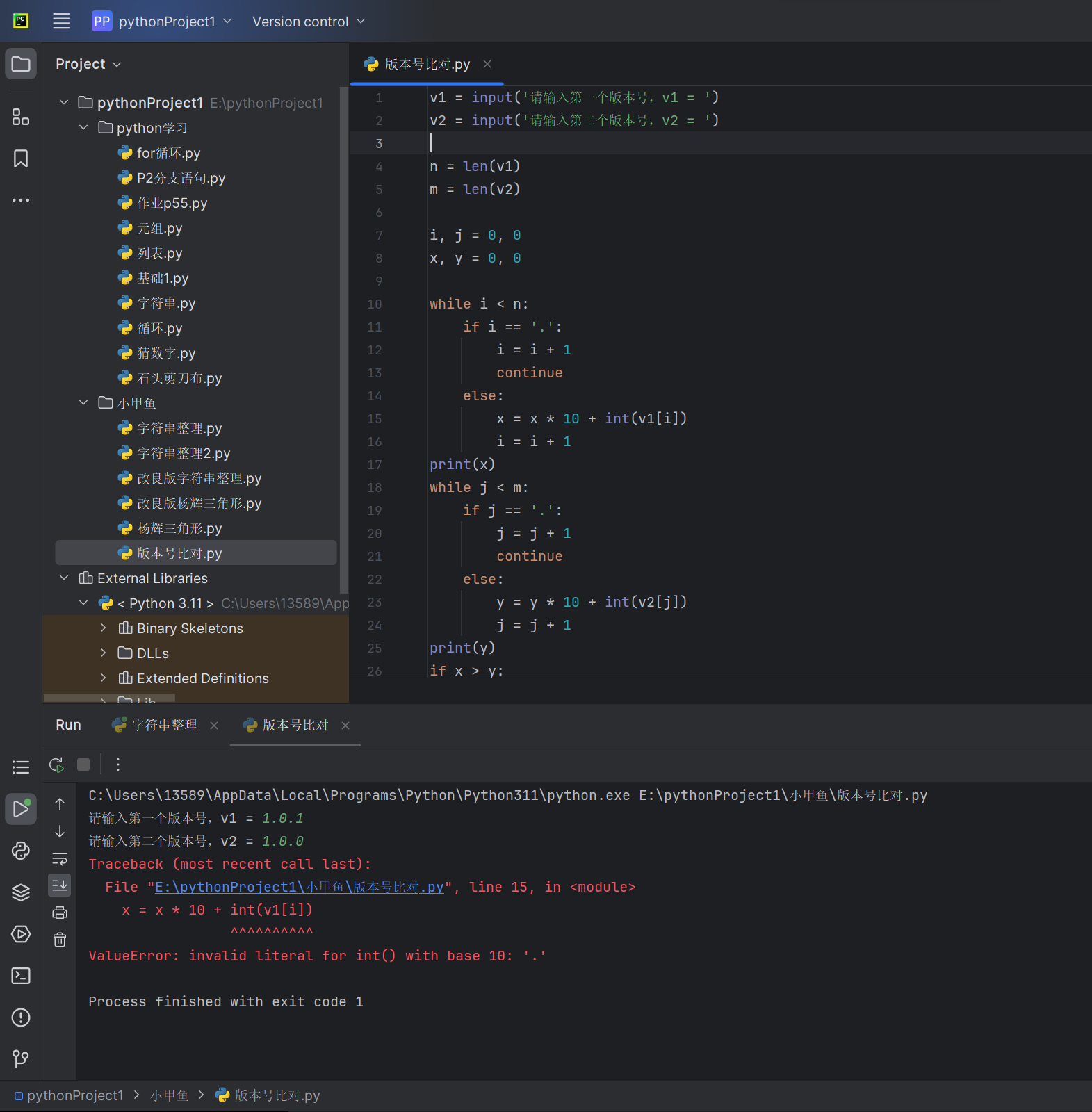Collapse External Libraries node
1092x1112 pixels.
pyautogui.click(x=64, y=578)
